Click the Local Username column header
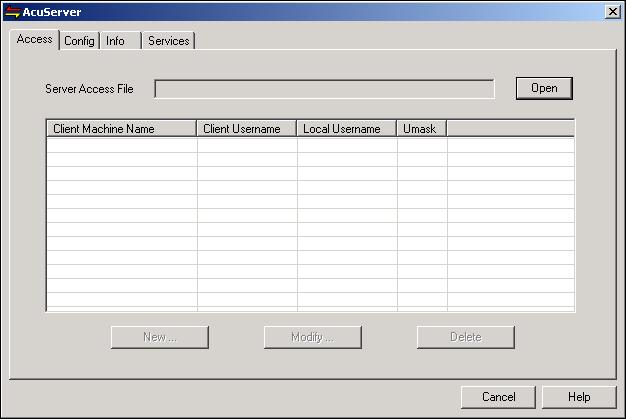The width and height of the screenshot is (626, 419). [346, 129]
